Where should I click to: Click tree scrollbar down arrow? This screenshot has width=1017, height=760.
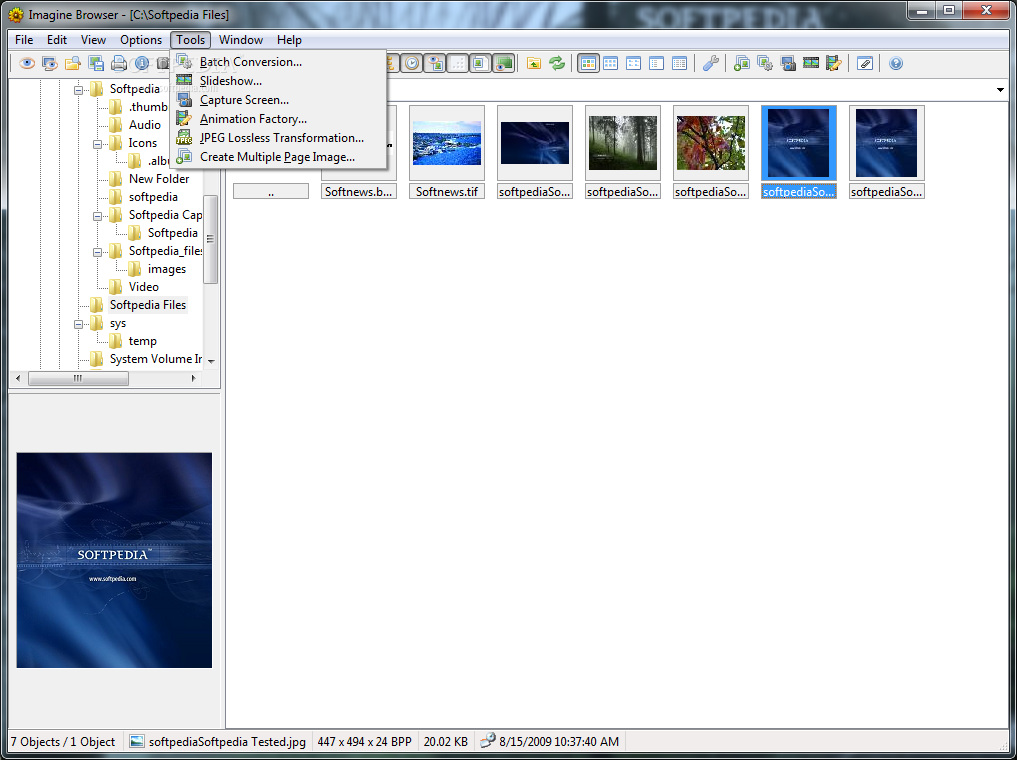(x=211, y=361)
